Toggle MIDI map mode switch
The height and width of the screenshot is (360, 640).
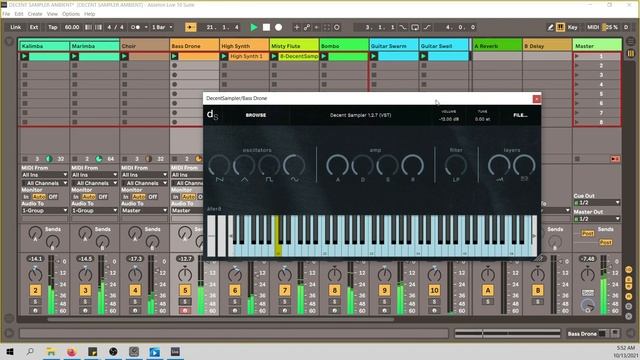pos(593,27)
